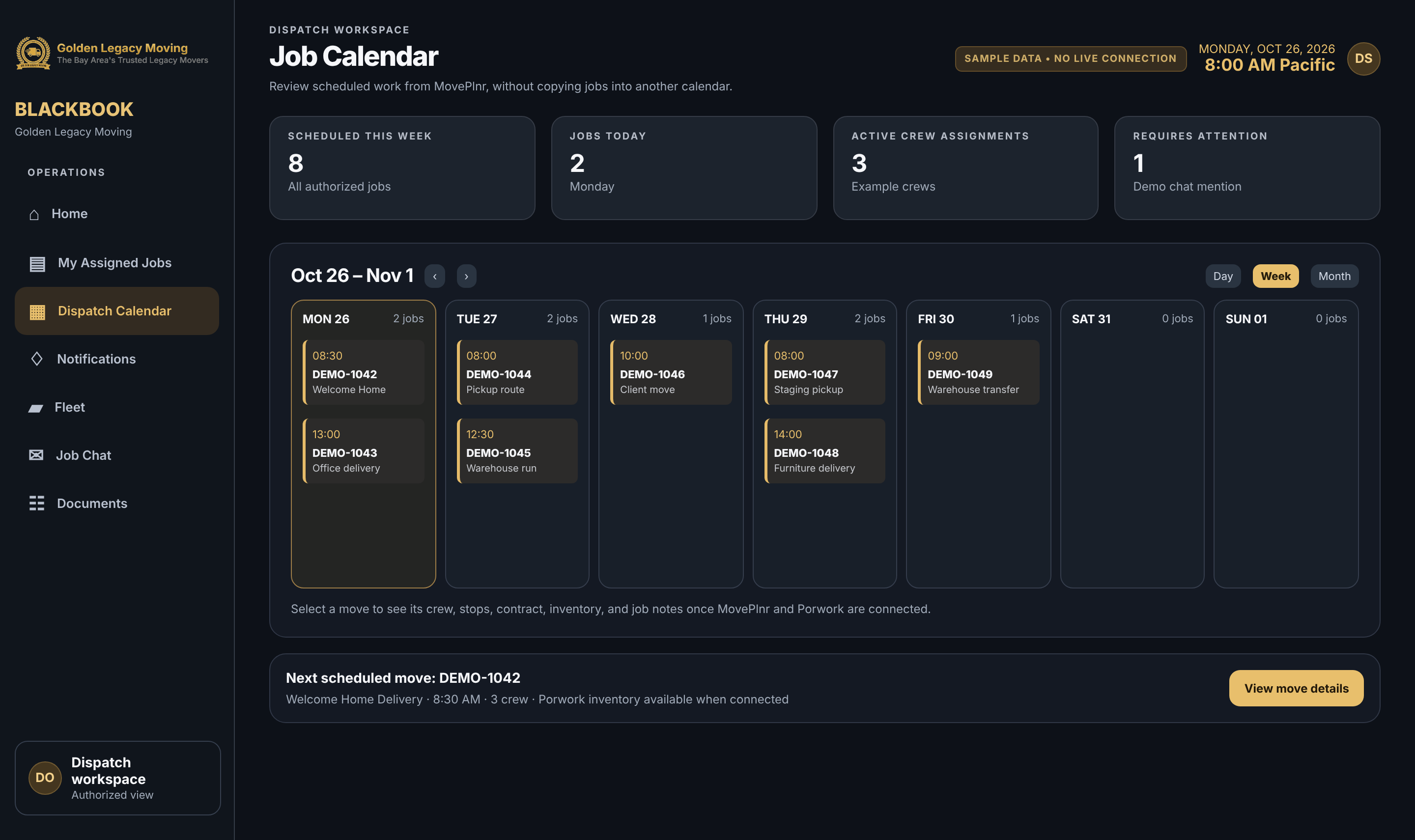Click the Dispatch Calendar grid icon

click(x=37, y=312)
